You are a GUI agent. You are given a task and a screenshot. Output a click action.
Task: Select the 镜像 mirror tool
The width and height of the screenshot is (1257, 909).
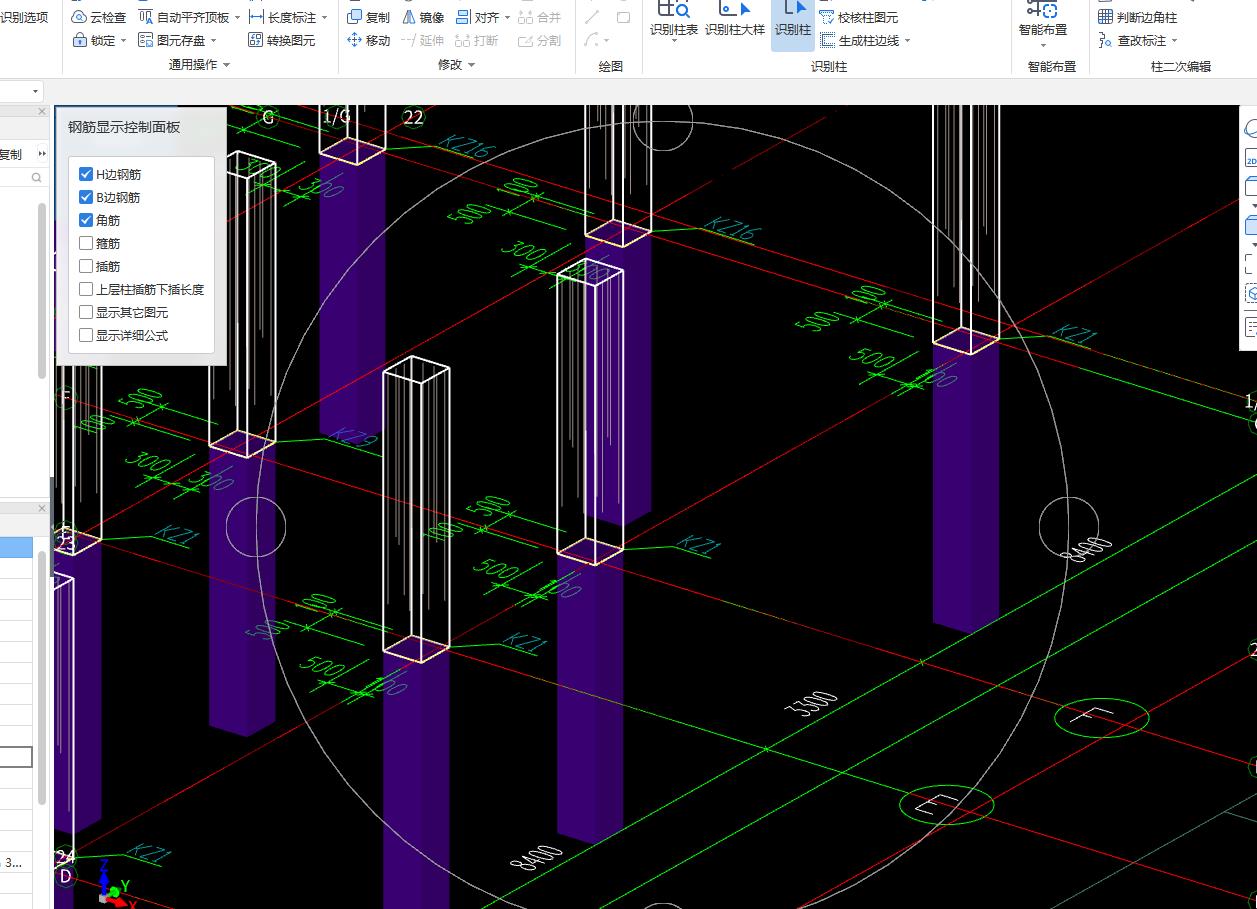click(x=423, y=17)
